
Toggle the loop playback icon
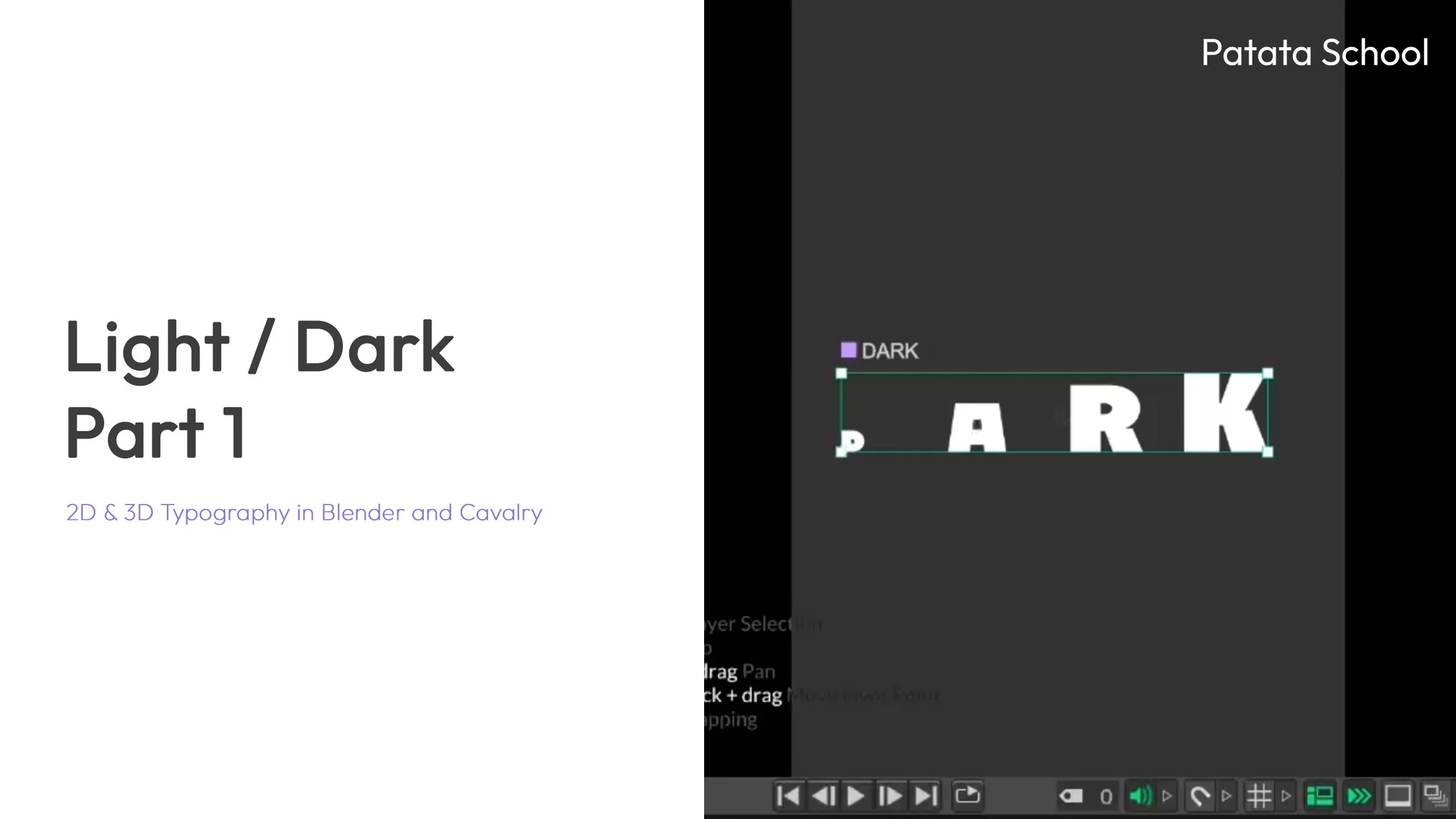967,795
